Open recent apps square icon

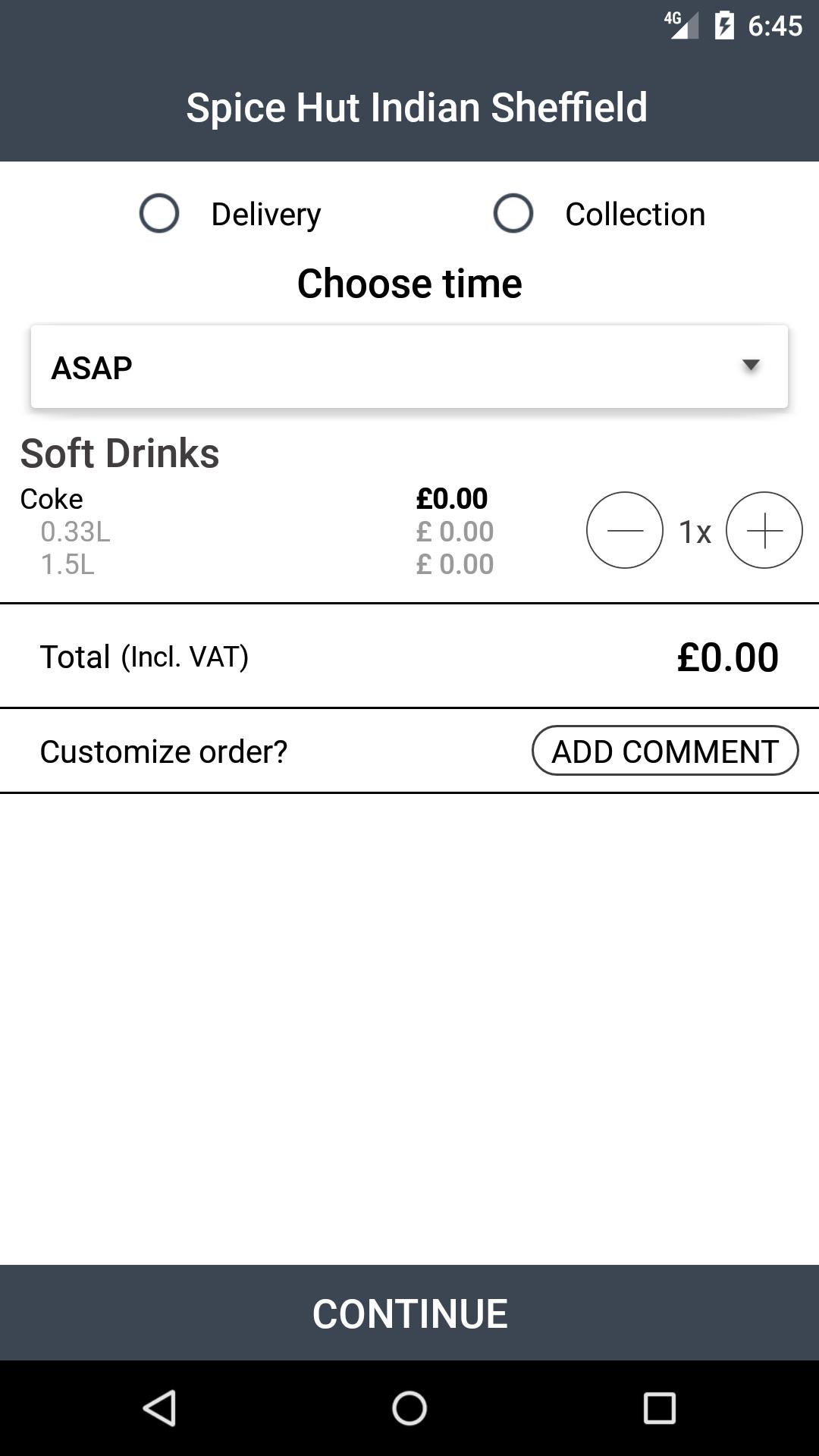659,1408
